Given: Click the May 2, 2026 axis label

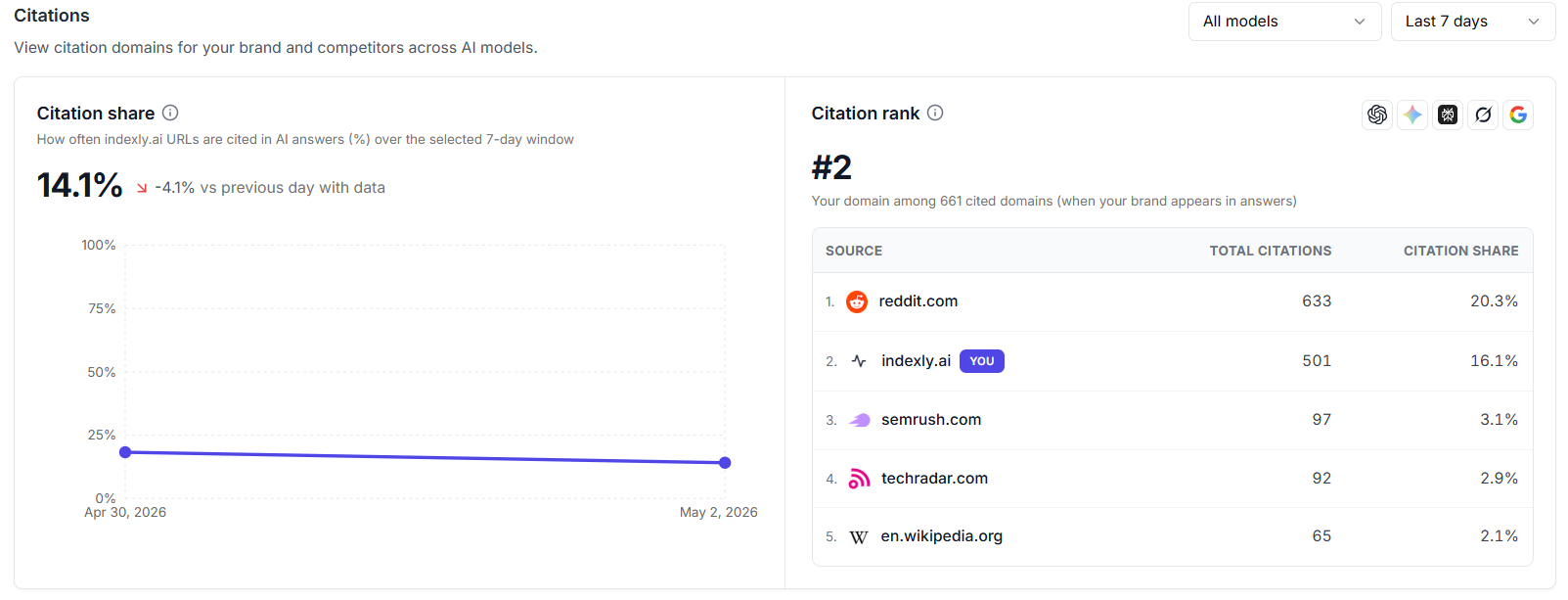Looking at the screenshot, I should 719,513.
